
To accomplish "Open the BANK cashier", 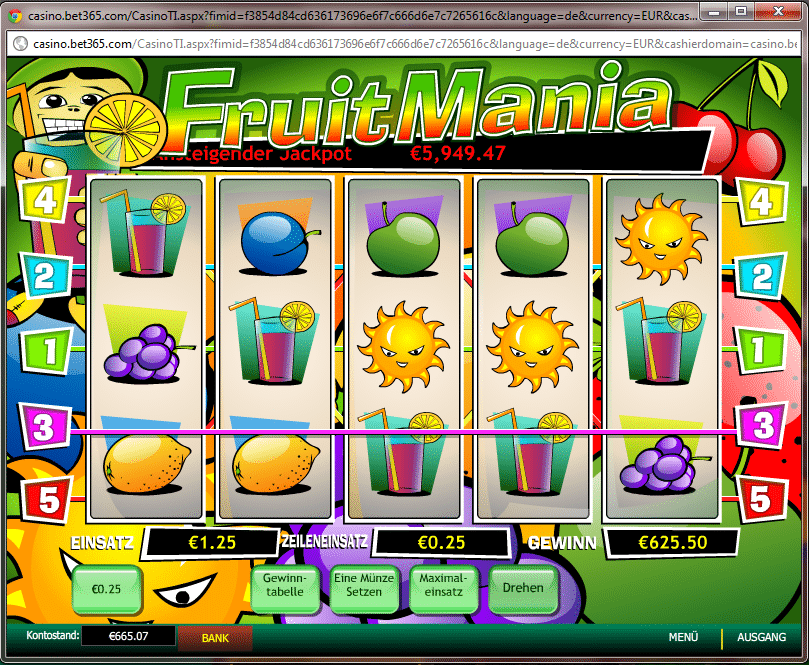I will point(215,638).
